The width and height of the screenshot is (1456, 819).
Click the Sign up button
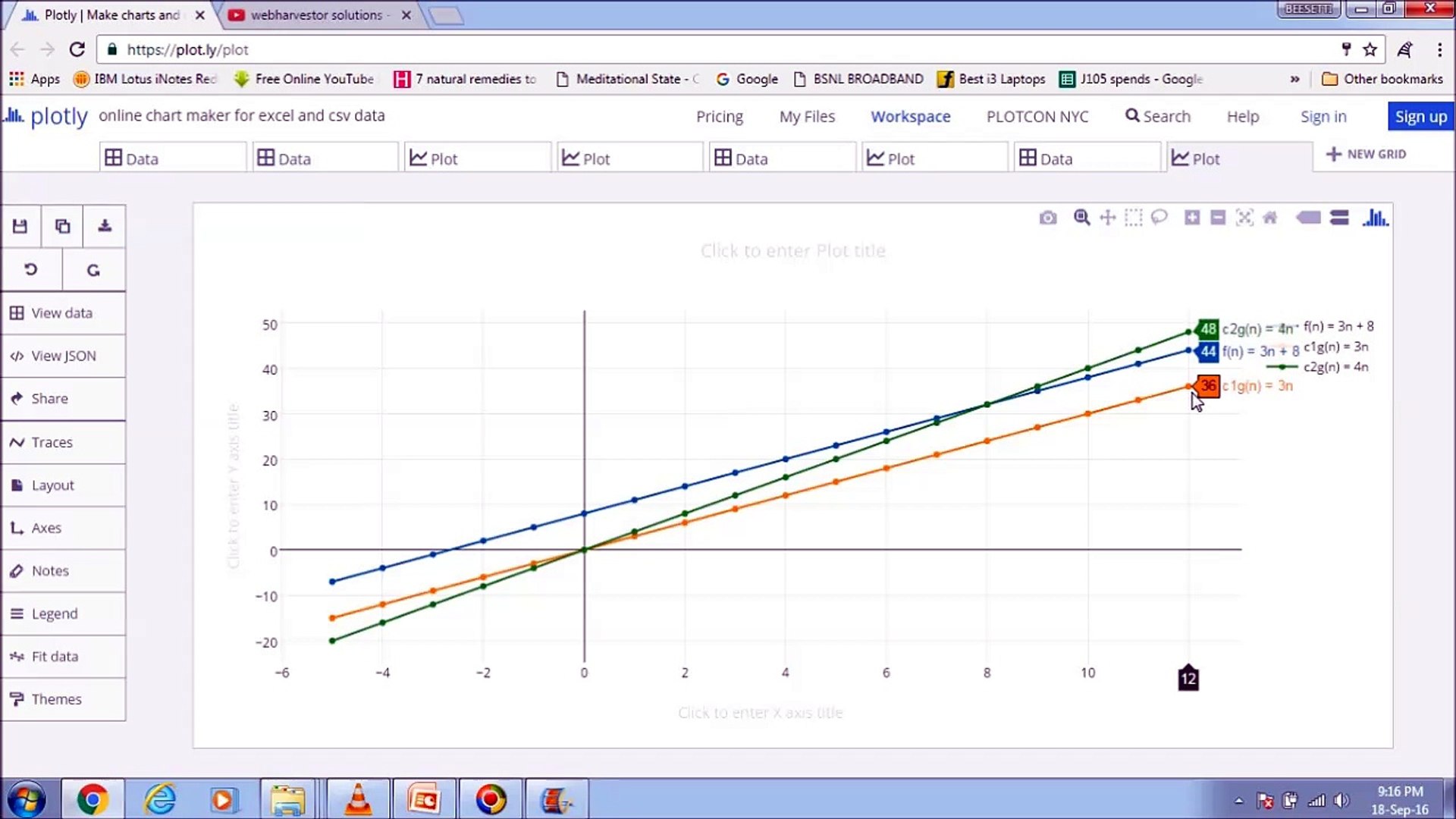click(x=1420, y=116)
